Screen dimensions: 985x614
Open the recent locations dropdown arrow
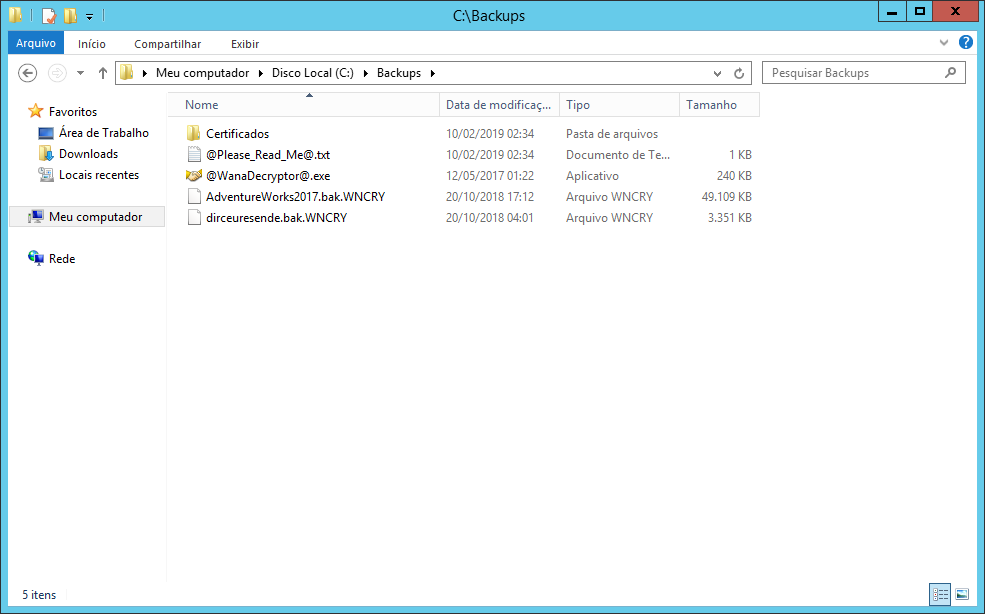(80, 73)
